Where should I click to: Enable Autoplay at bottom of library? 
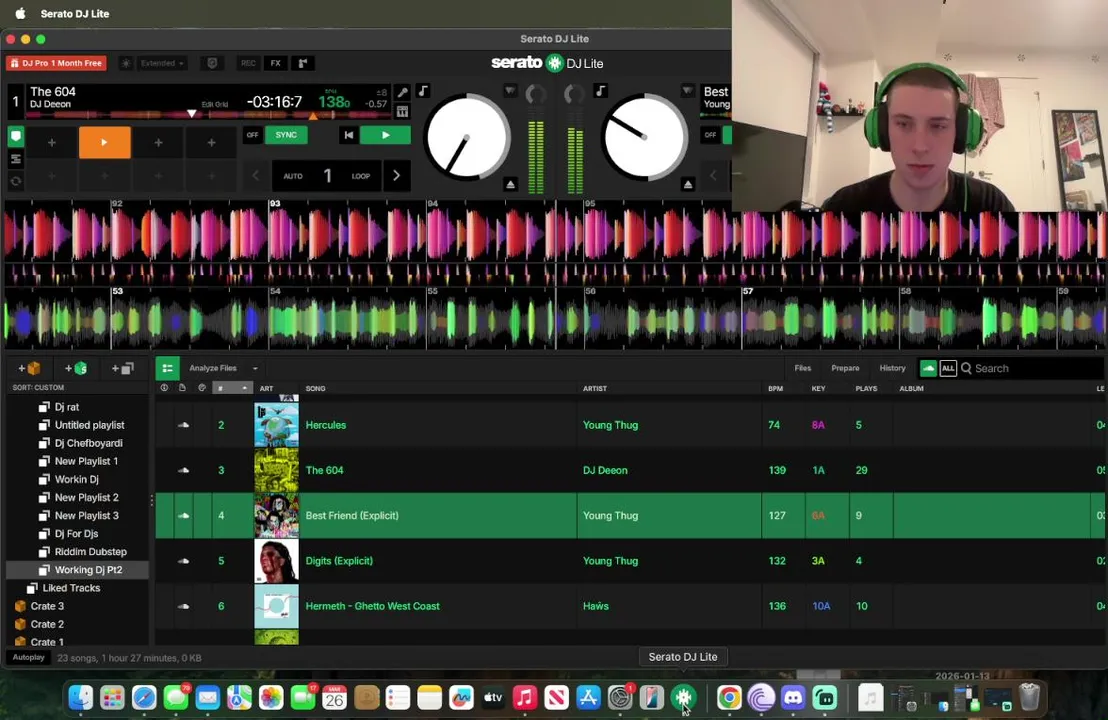(28, 657)
